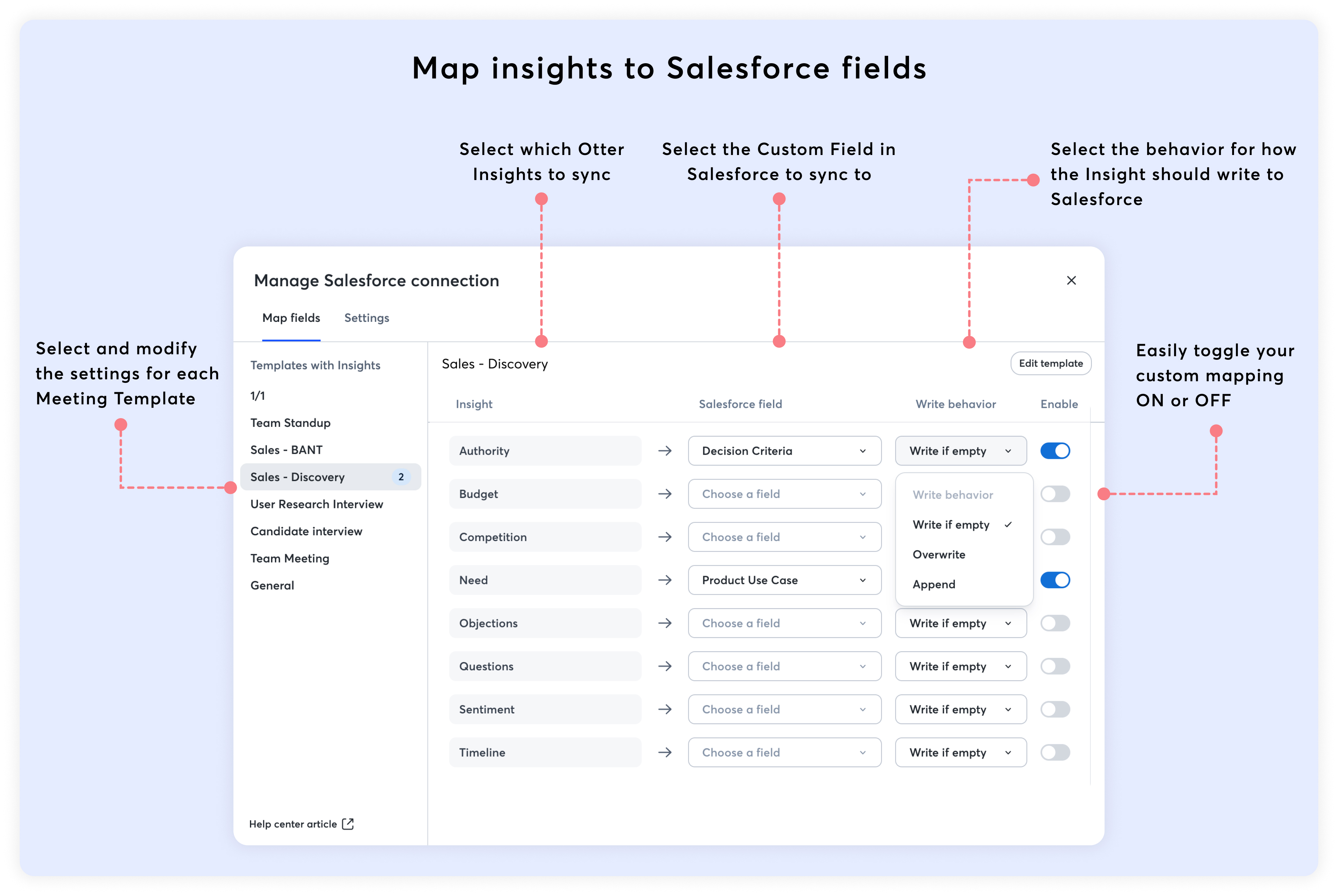Click the arrow icon beside Sentiment

[x=665, y=709]
